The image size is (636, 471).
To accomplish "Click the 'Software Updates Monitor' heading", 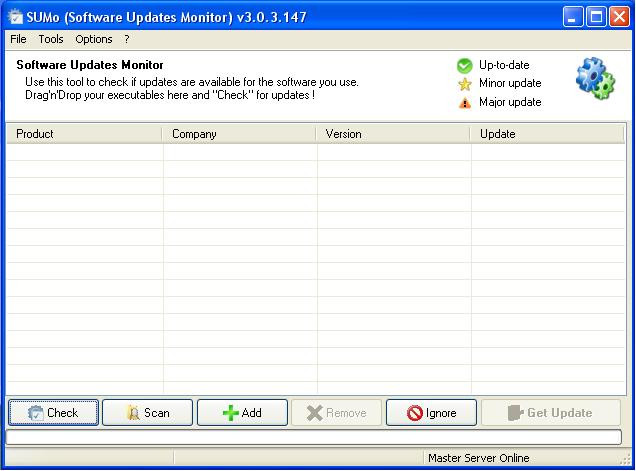I will pyautogui.click(x=90, y=65).
